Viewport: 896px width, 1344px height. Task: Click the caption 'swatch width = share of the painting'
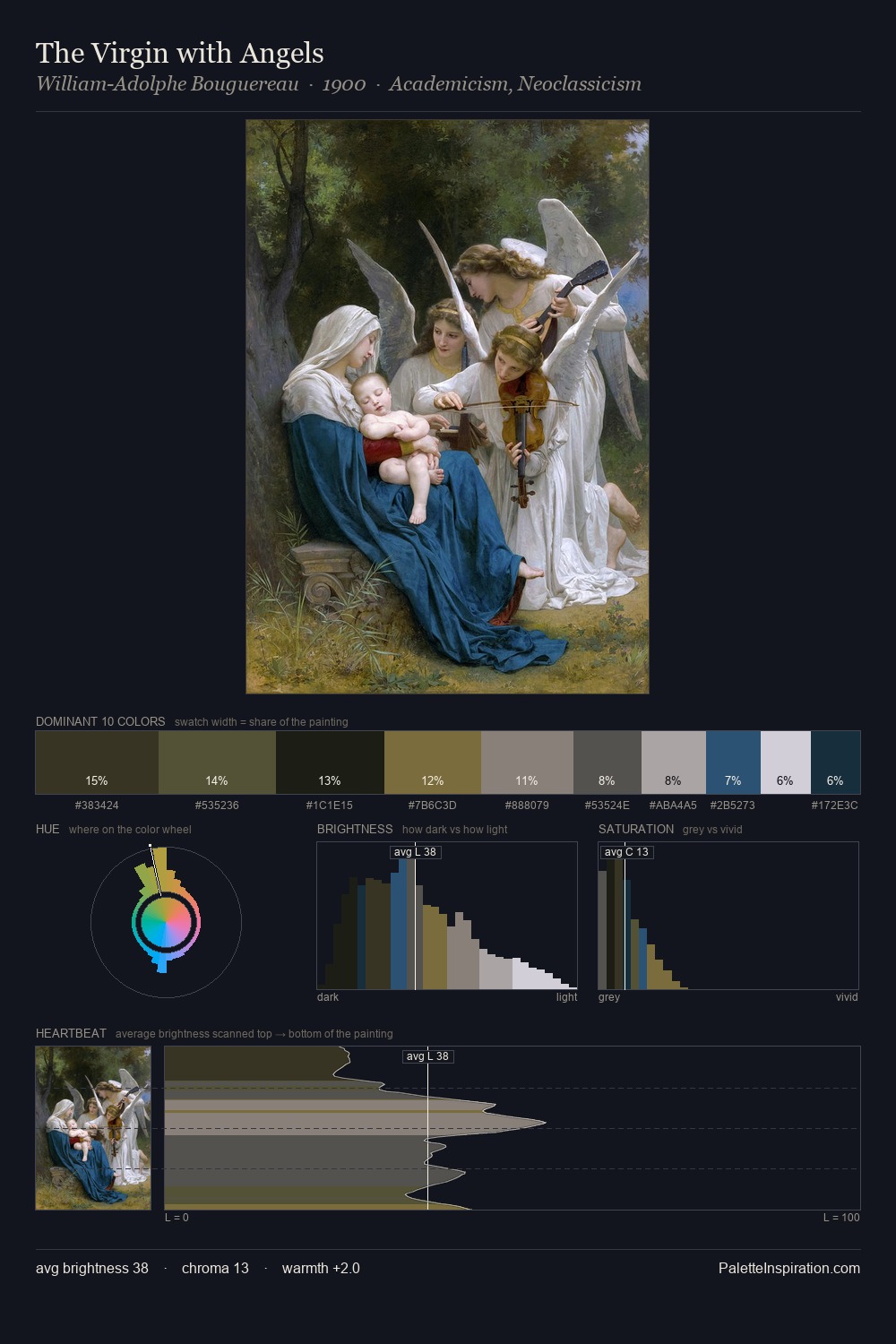click(262, 722)
